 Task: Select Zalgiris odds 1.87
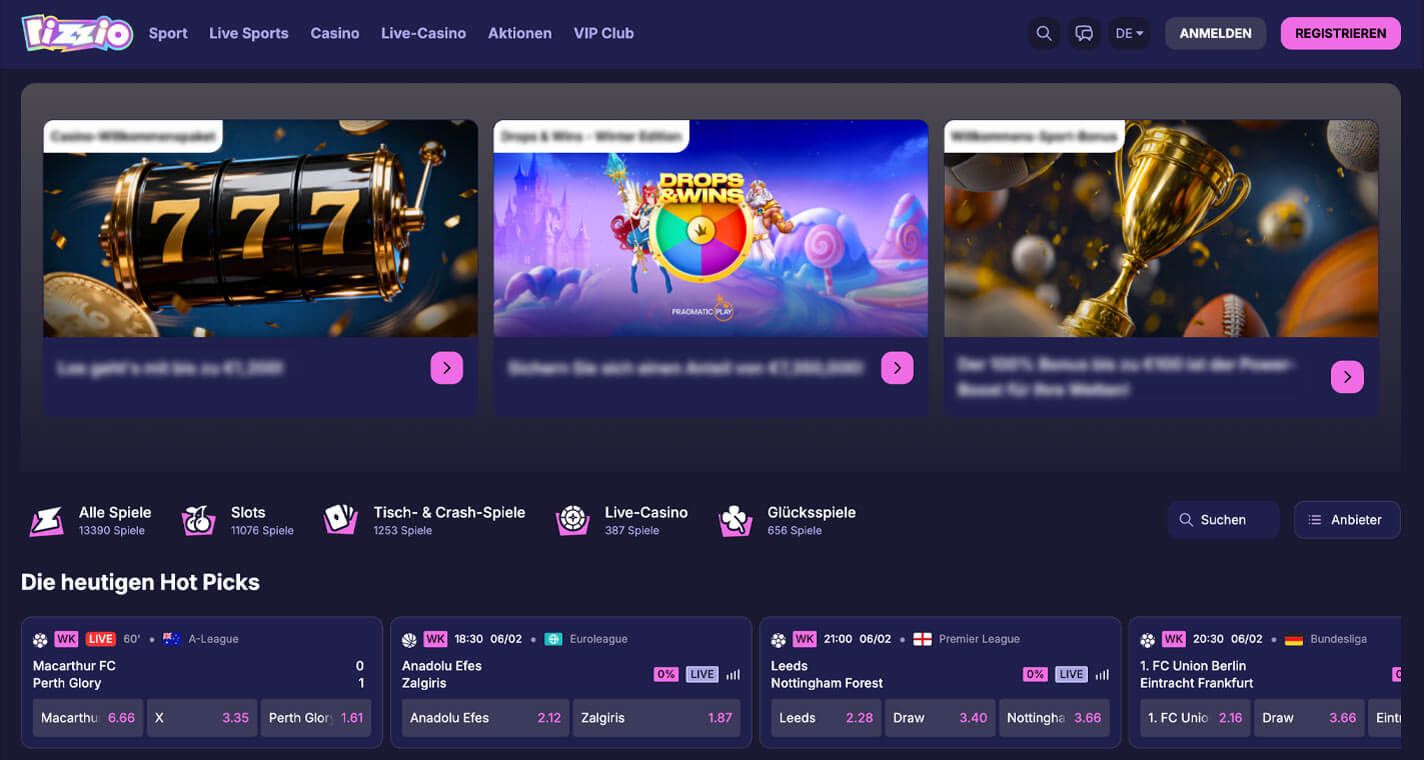pos(656,718)
